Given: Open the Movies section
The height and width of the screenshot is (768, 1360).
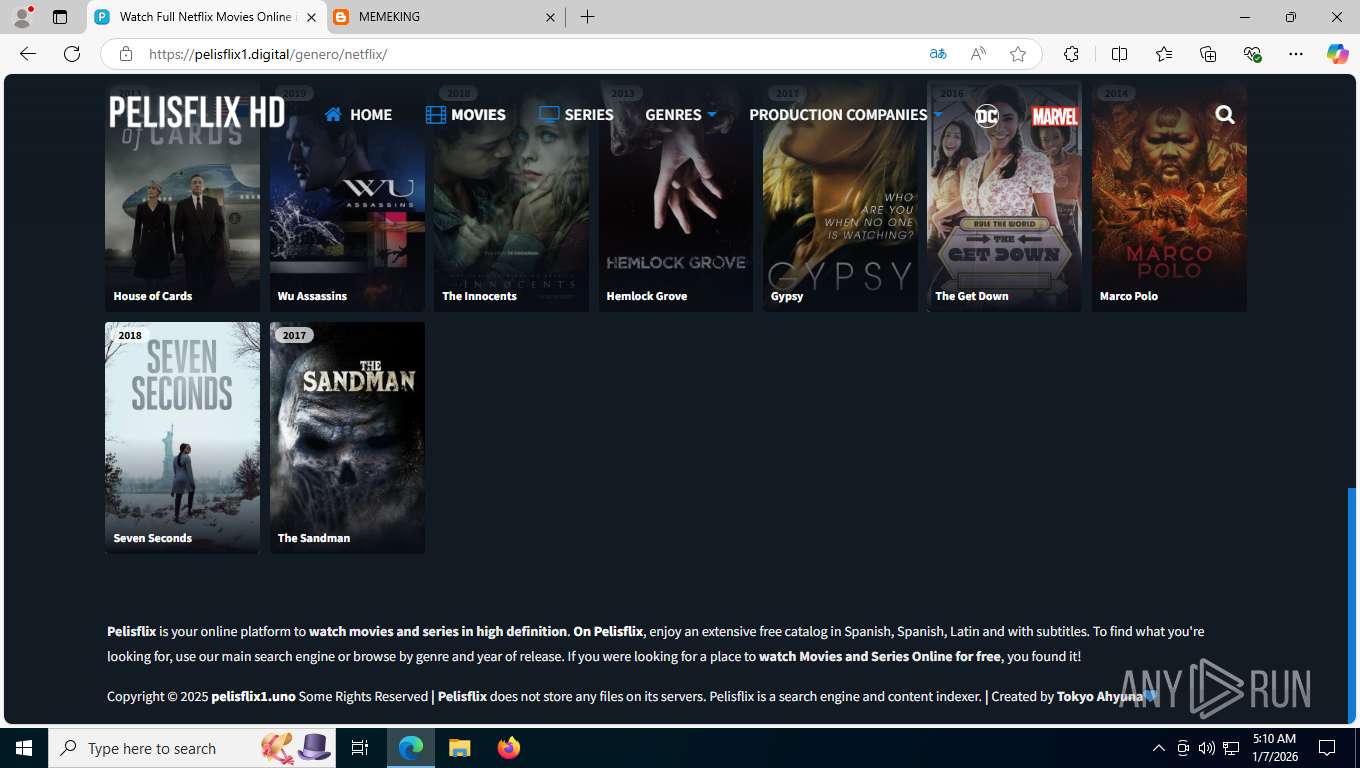Looking at the screenshot, I should click(466, 115).
